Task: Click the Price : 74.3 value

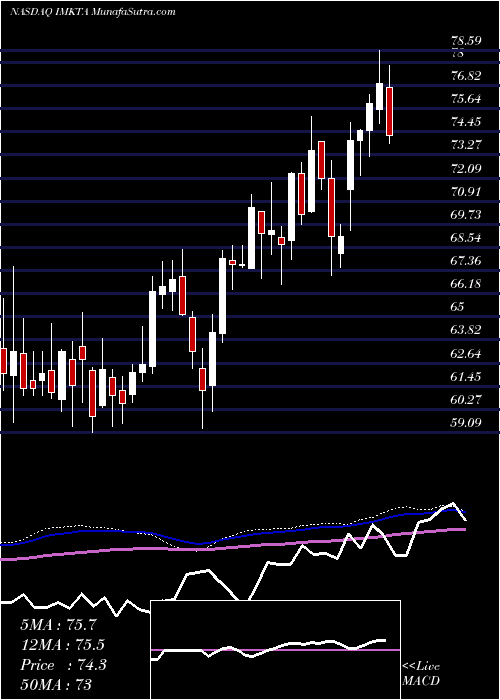Action: [63, 665]
